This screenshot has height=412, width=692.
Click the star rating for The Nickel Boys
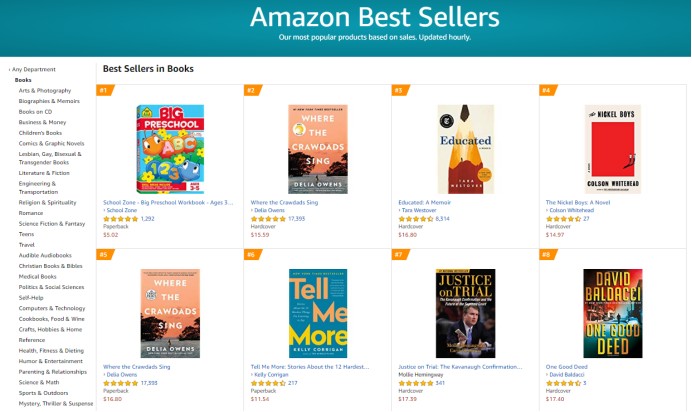pyautogui.click(x=564, y=219)
